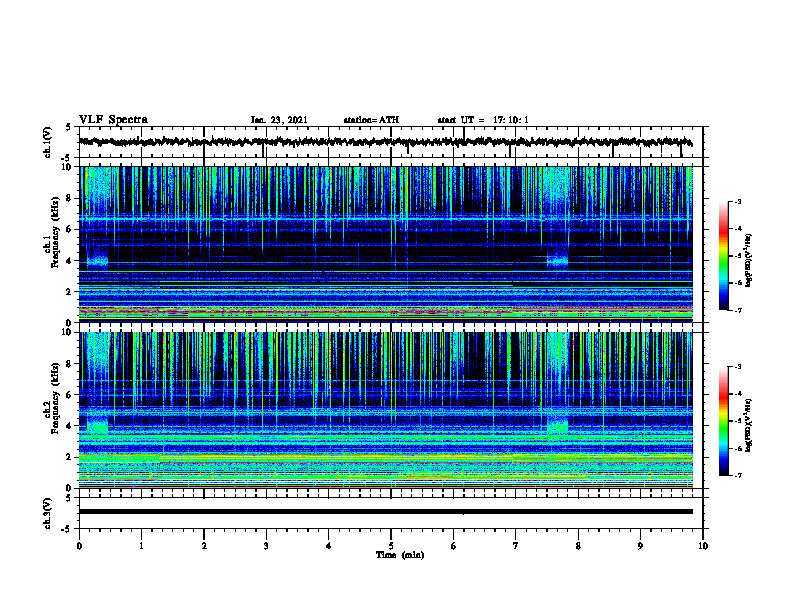Click the "-7" tick on ch.1 colorbar
792x612 pixels.
click(738, 310)
